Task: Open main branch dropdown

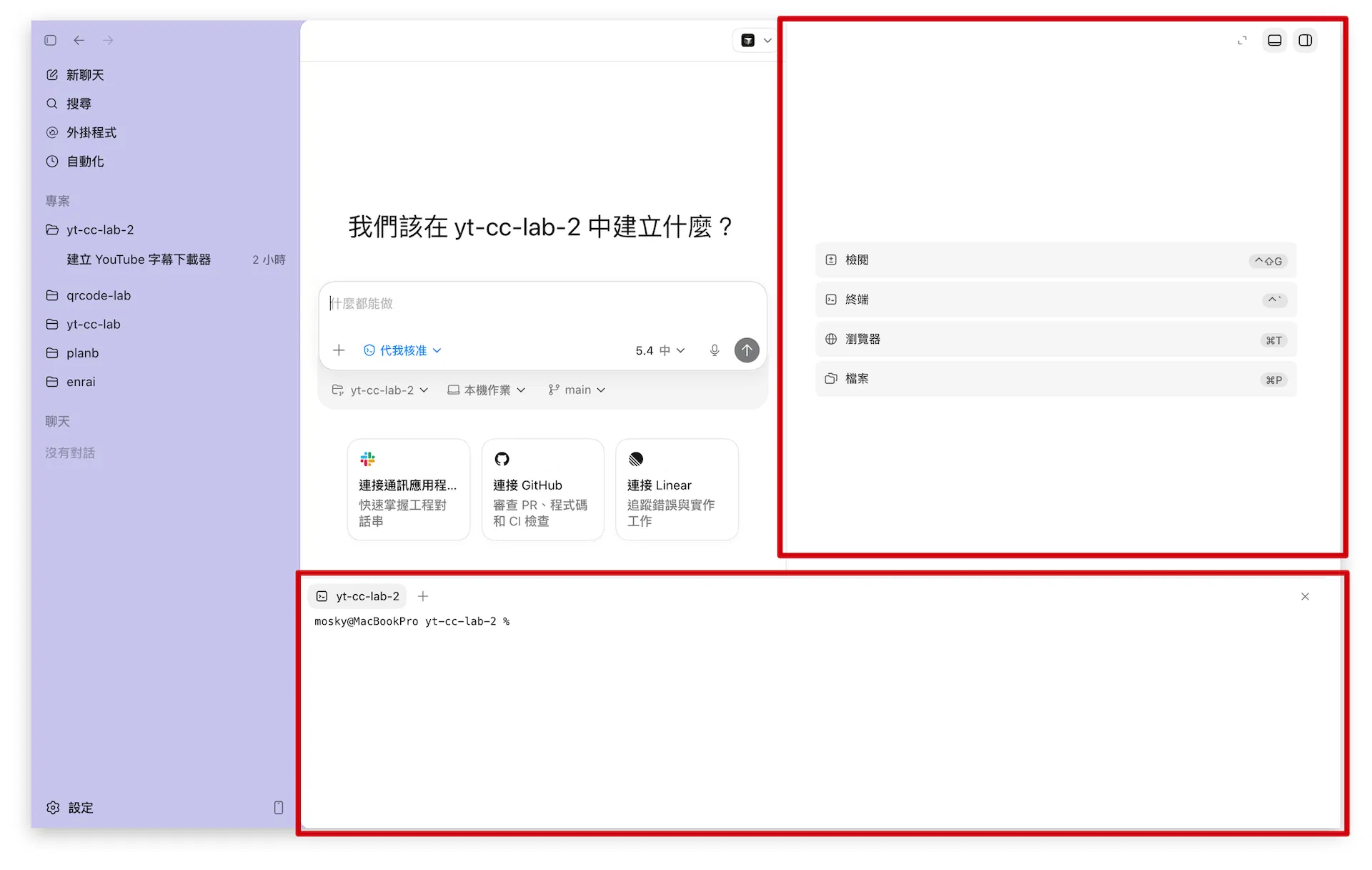Action: pyautogui.click(x=577, y=390)
